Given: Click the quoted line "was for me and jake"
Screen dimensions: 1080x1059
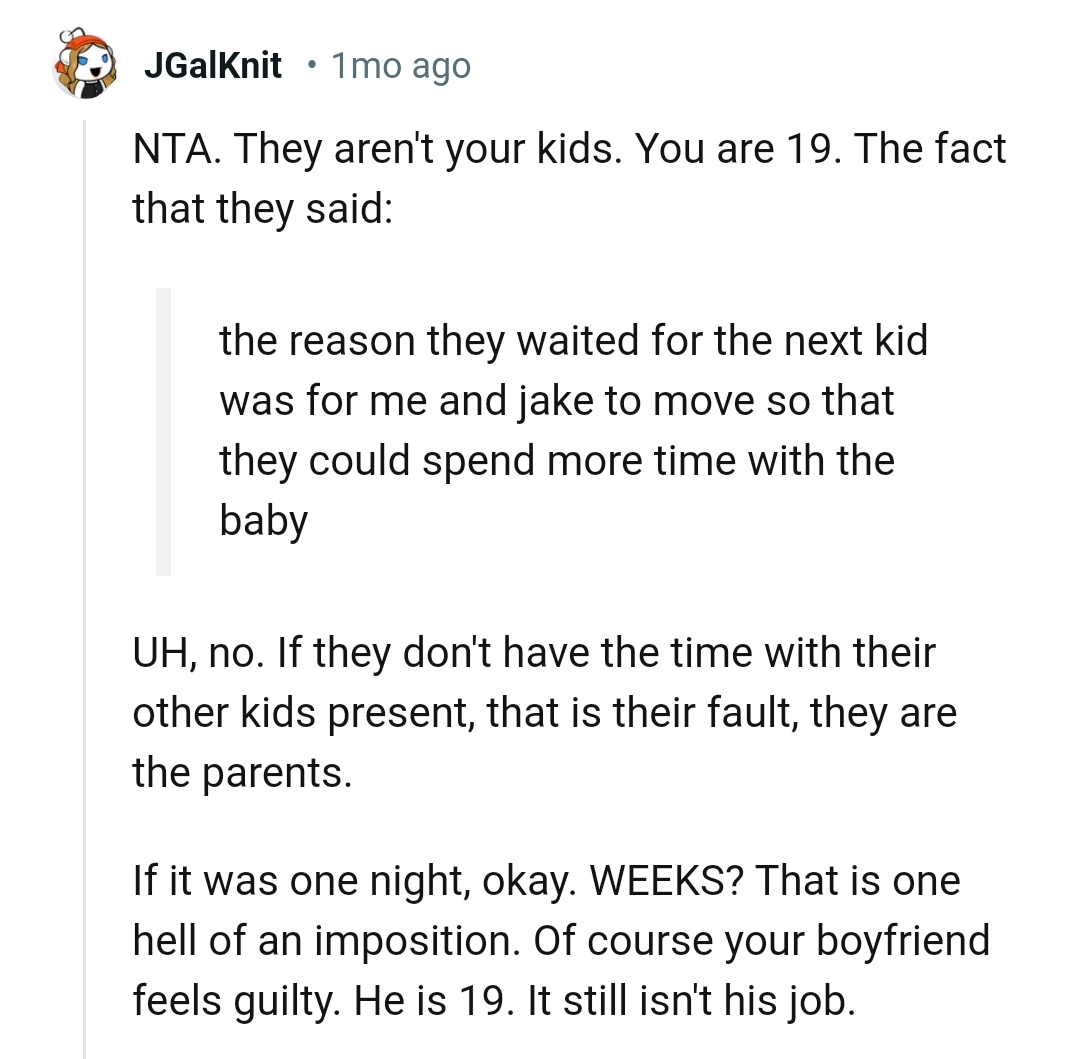Looking at the screenshot, I should [556, 401].
